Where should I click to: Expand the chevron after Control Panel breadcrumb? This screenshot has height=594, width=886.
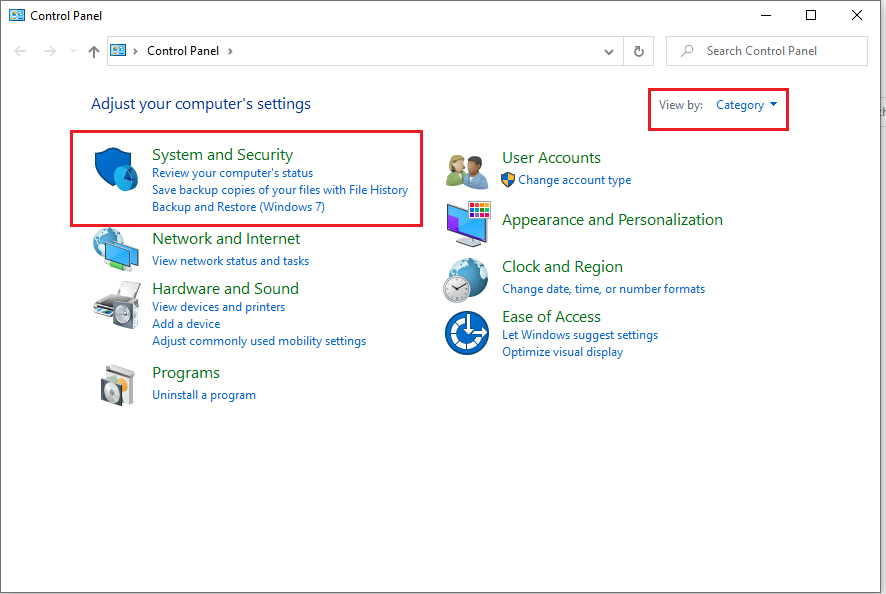[x=230, y=51]
